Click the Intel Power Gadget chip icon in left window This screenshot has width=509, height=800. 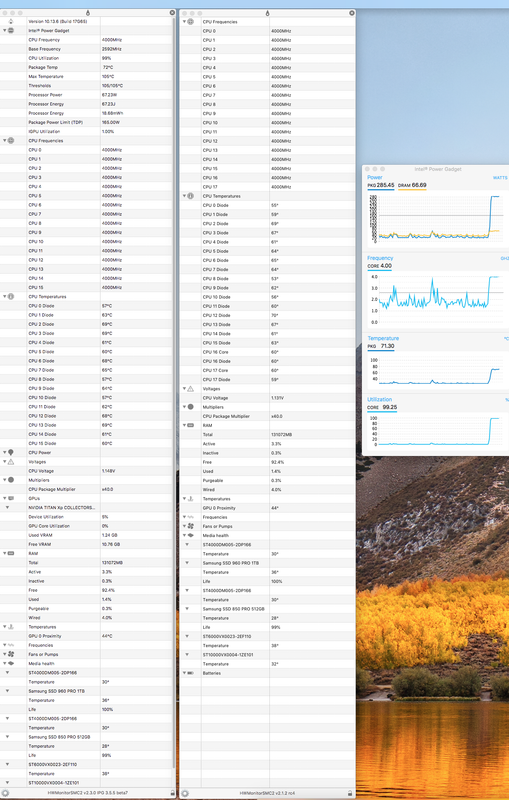(x=11, y=31)
